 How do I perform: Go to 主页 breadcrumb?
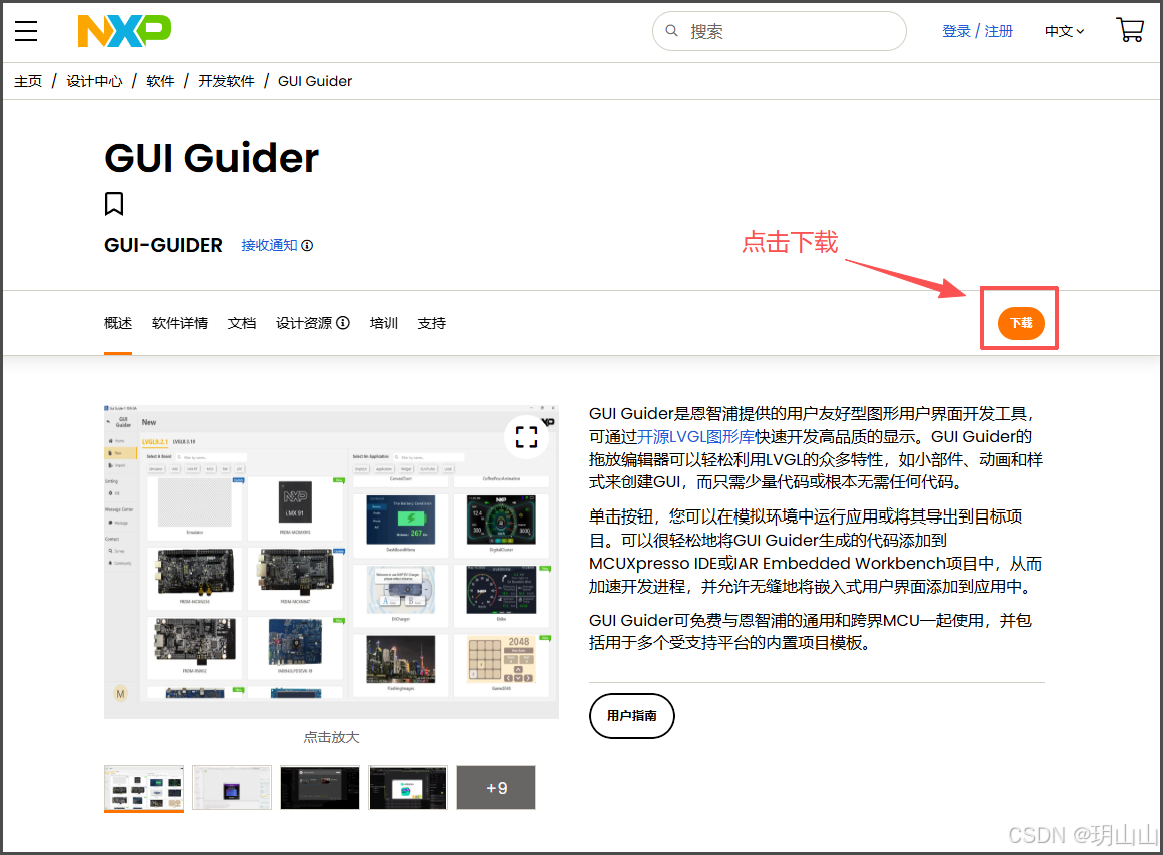(28, 81)
